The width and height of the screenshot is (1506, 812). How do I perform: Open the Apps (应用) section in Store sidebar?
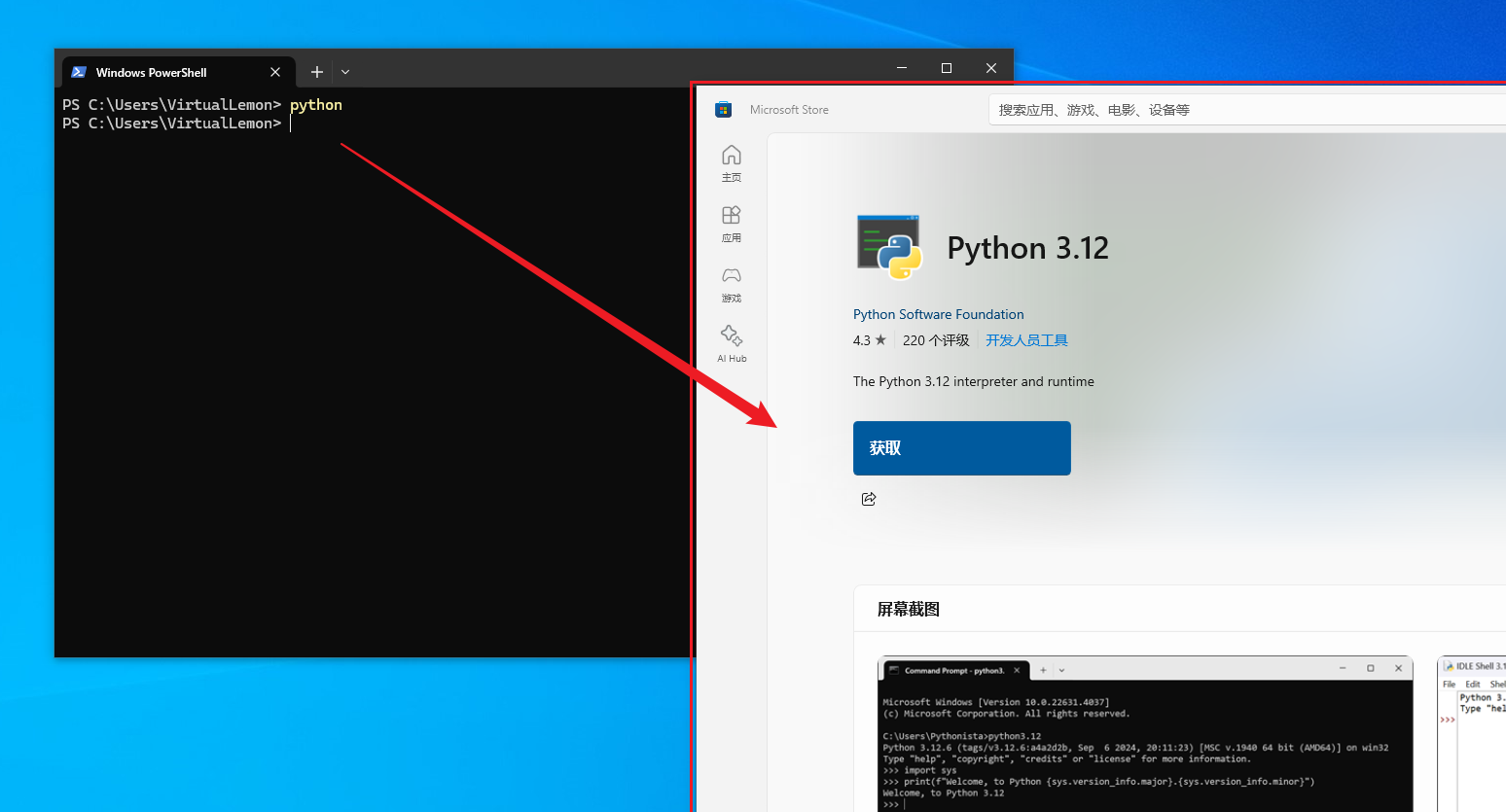(x=732, y=224)
